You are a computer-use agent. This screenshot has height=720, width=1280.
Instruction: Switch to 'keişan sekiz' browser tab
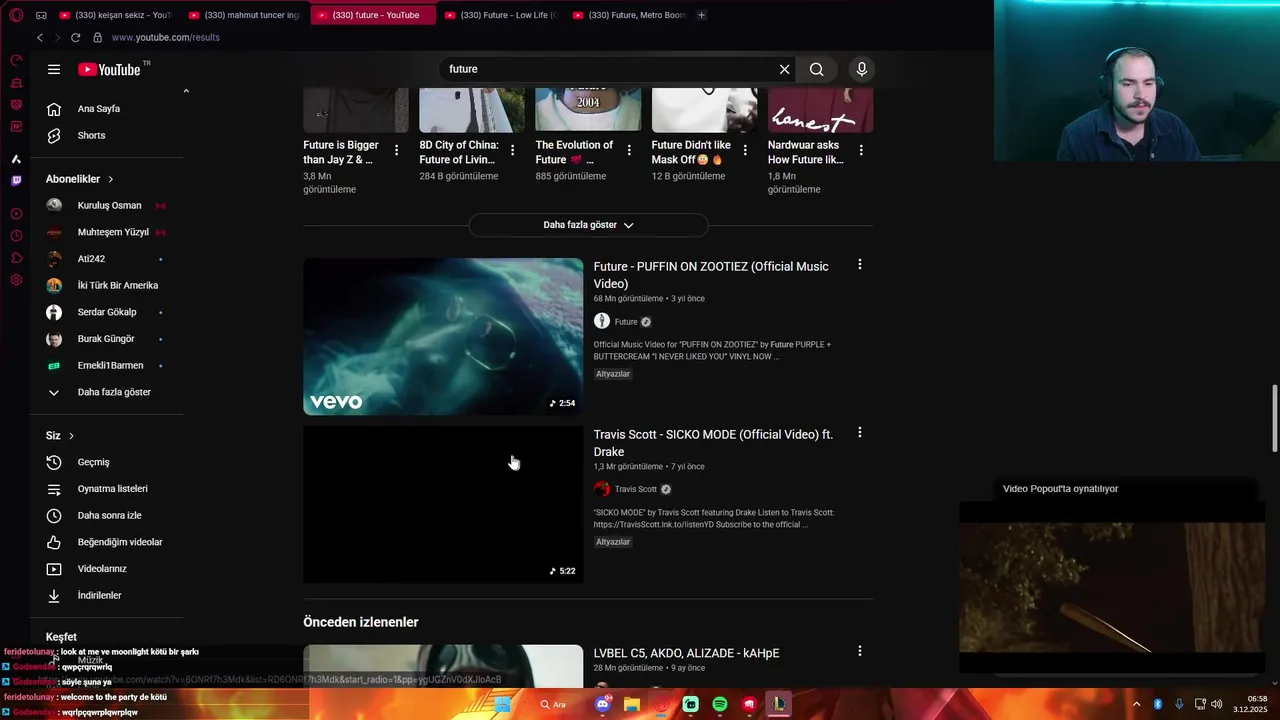[116, 15]
